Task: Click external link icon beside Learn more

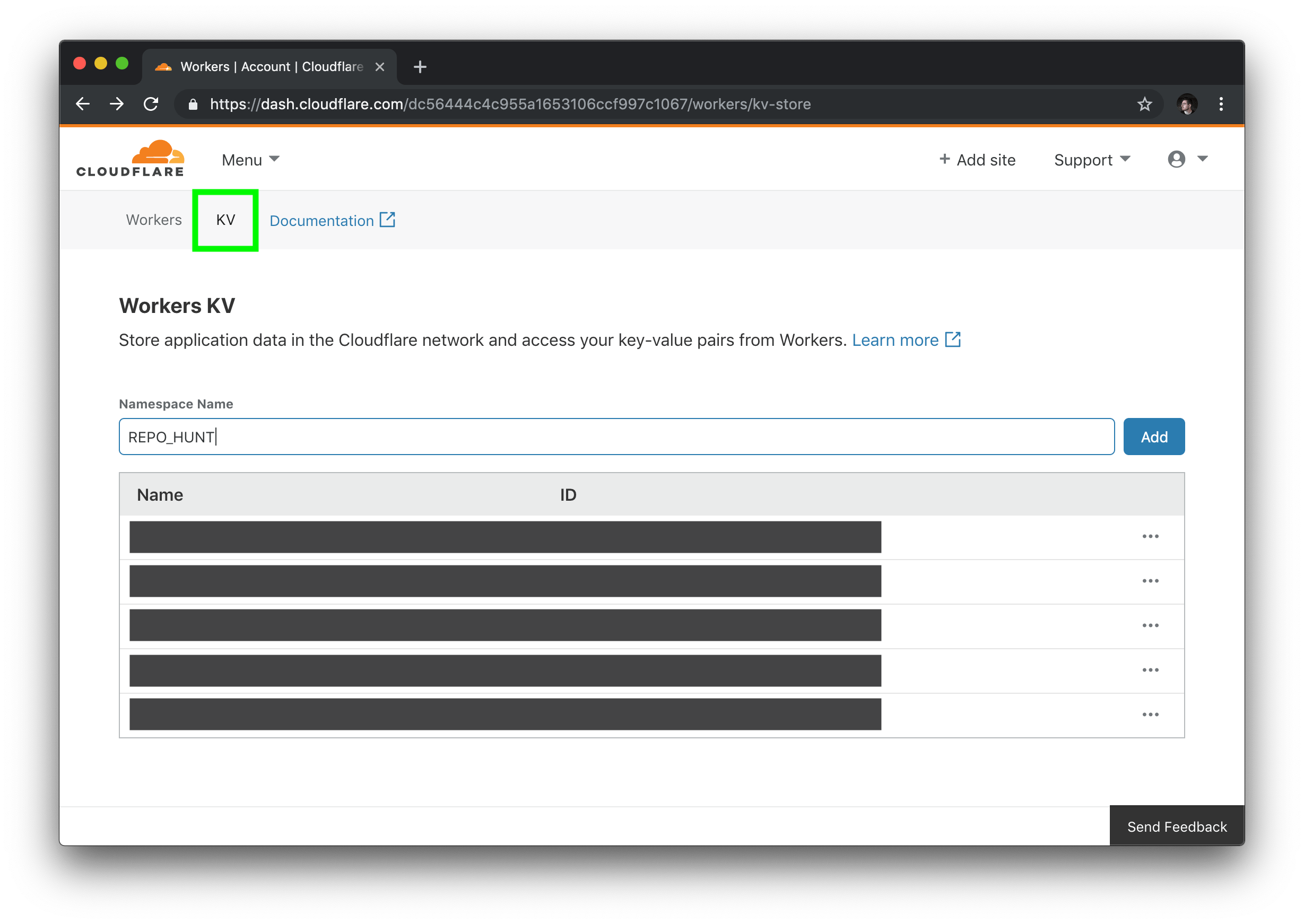Action: tap(953, 339)
